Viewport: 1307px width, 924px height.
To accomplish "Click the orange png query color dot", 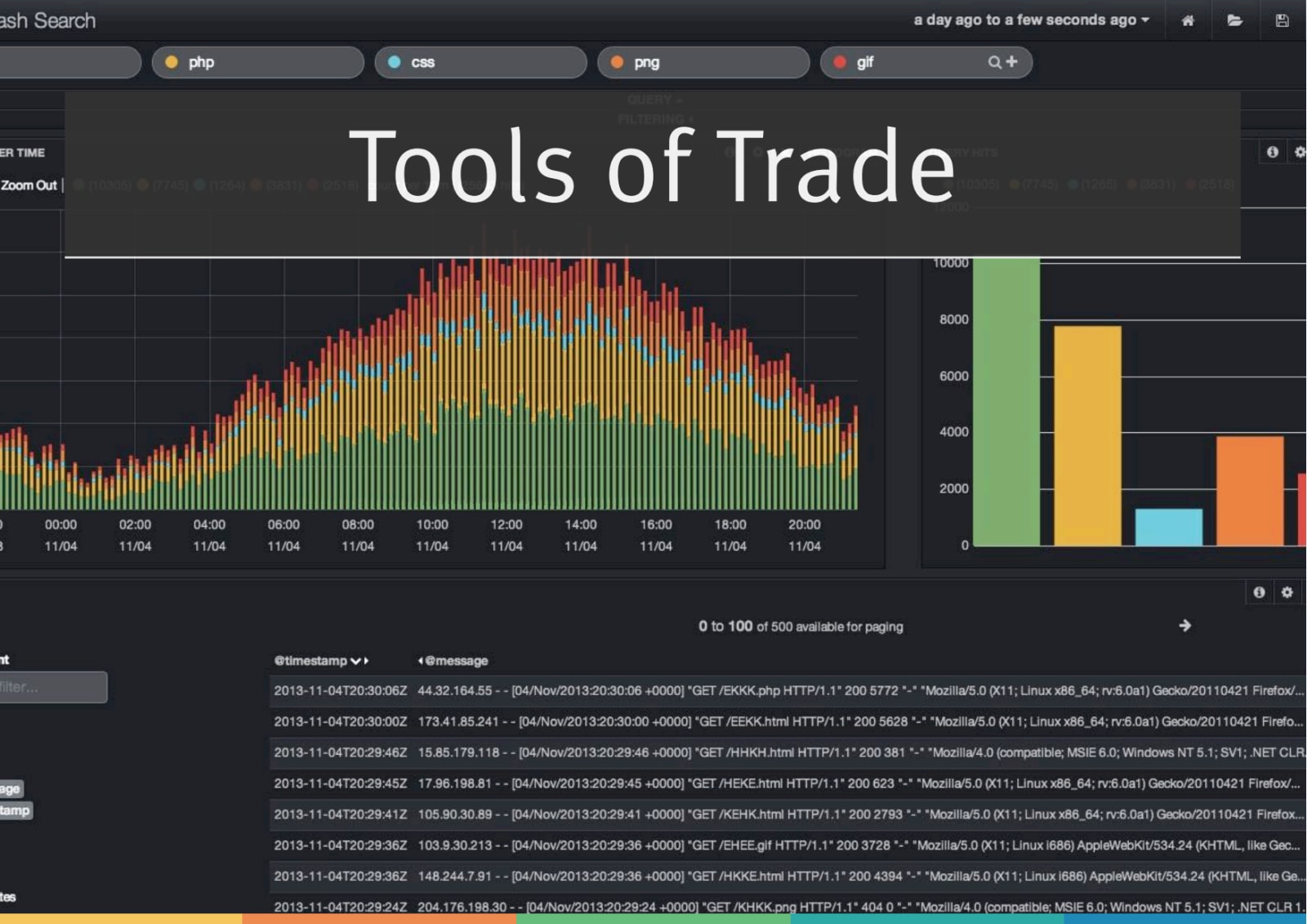I will click(617, 62).
